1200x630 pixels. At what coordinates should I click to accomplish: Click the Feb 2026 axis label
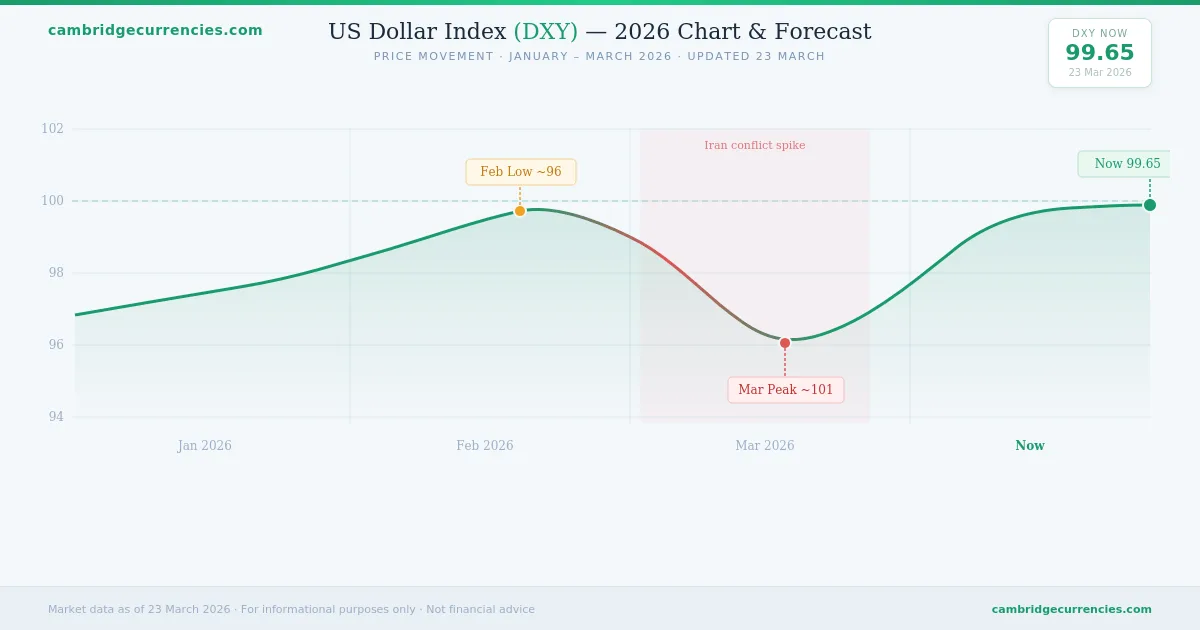point(485,446)
